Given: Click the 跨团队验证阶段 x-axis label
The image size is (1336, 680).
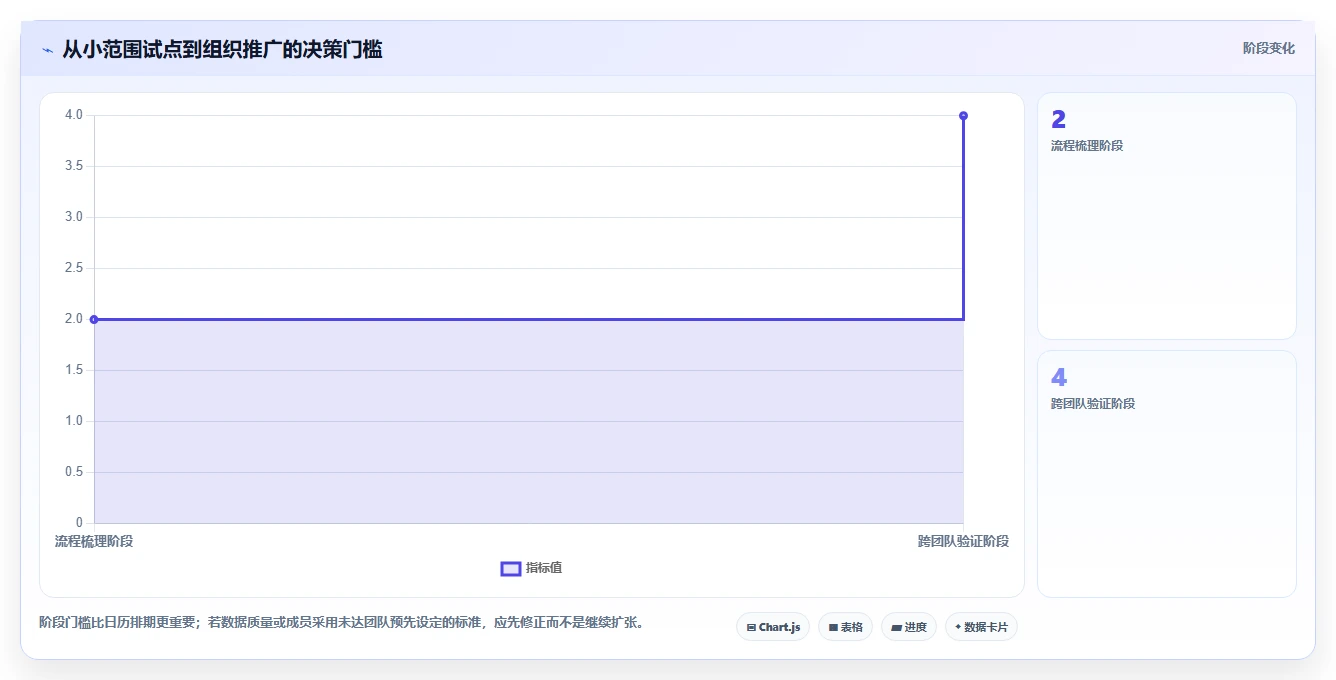Looking at the screenshot, I should click(x=963, y=541).
